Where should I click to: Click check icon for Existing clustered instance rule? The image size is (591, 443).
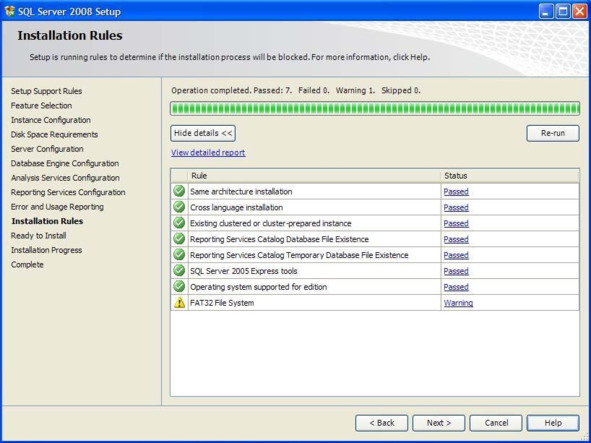coord(179,223)
